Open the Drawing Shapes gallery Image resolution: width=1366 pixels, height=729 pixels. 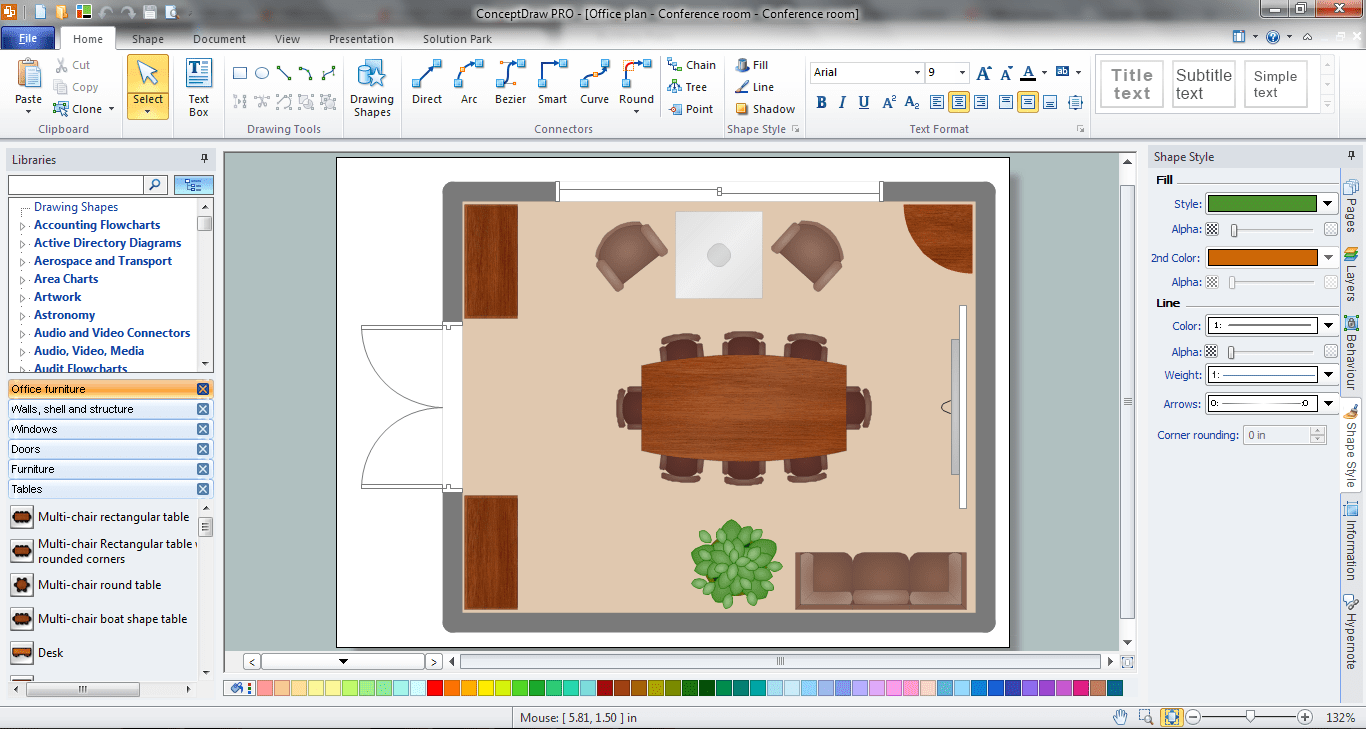tap(371, 87)
